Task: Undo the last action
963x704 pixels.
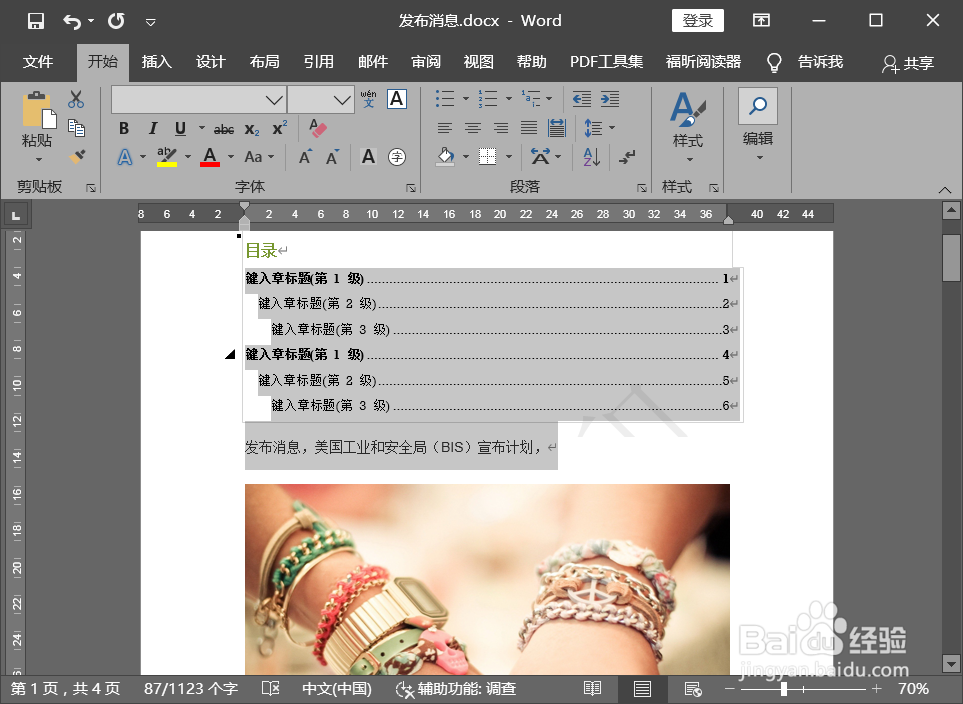Action: pyautogui.click(x=72, y=22)
